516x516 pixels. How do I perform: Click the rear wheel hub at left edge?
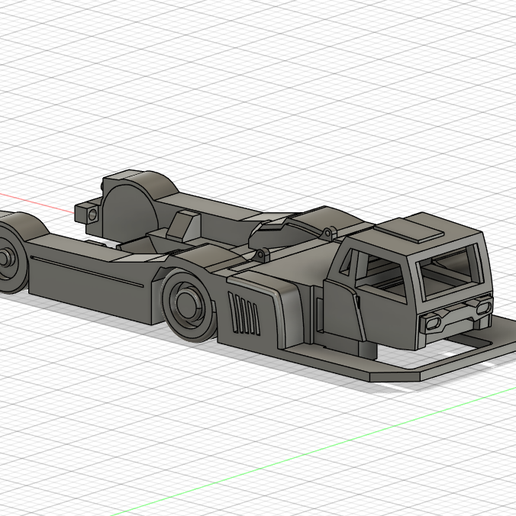[4, 259]
